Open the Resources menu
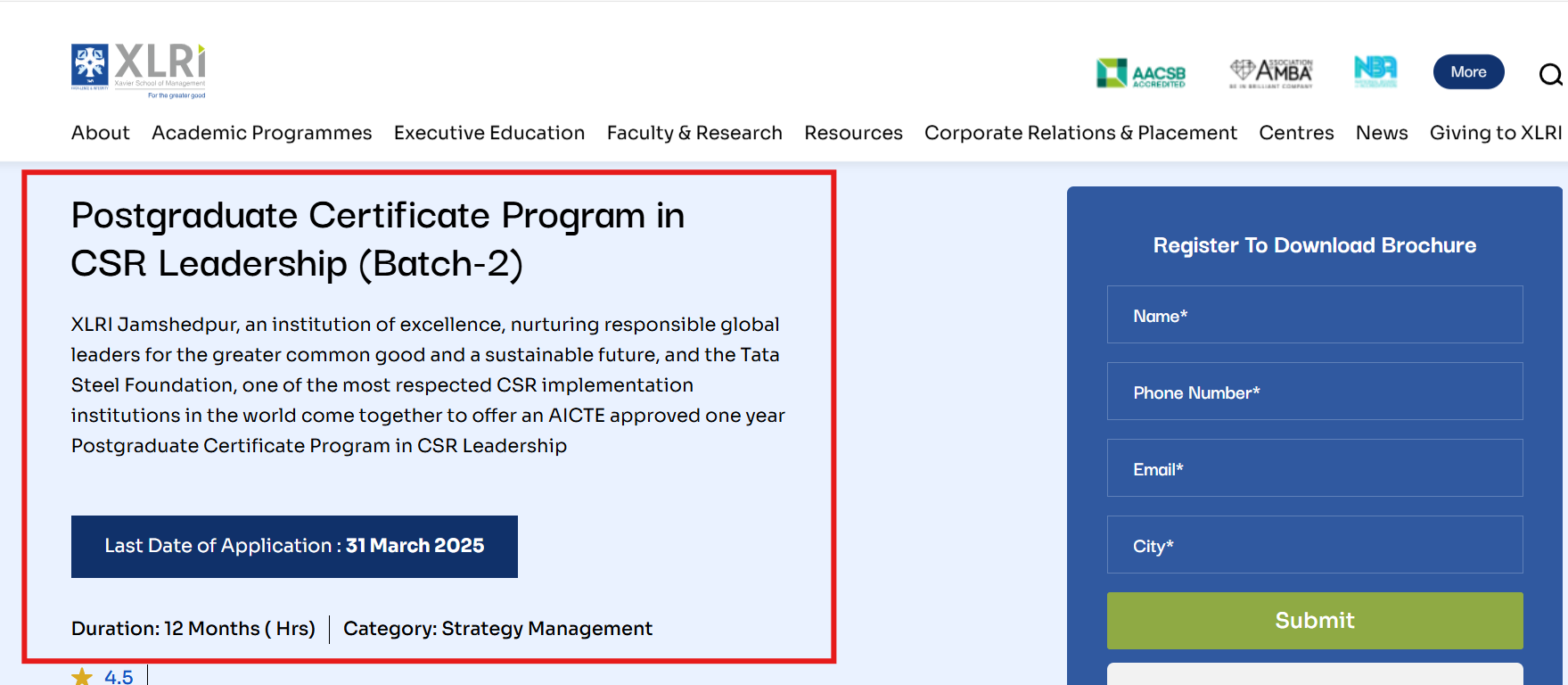 pos(853,133)
